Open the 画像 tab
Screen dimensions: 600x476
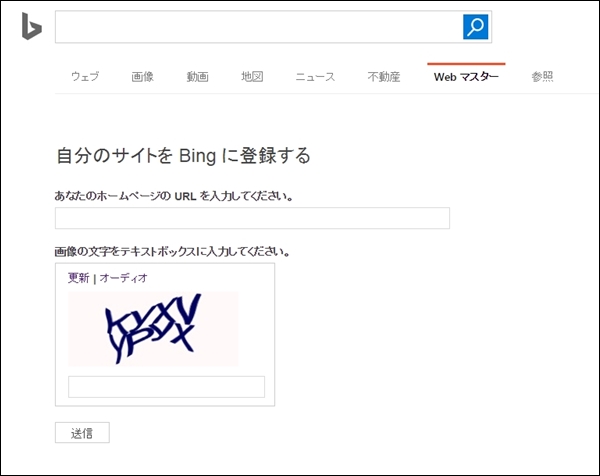point(143,77)
